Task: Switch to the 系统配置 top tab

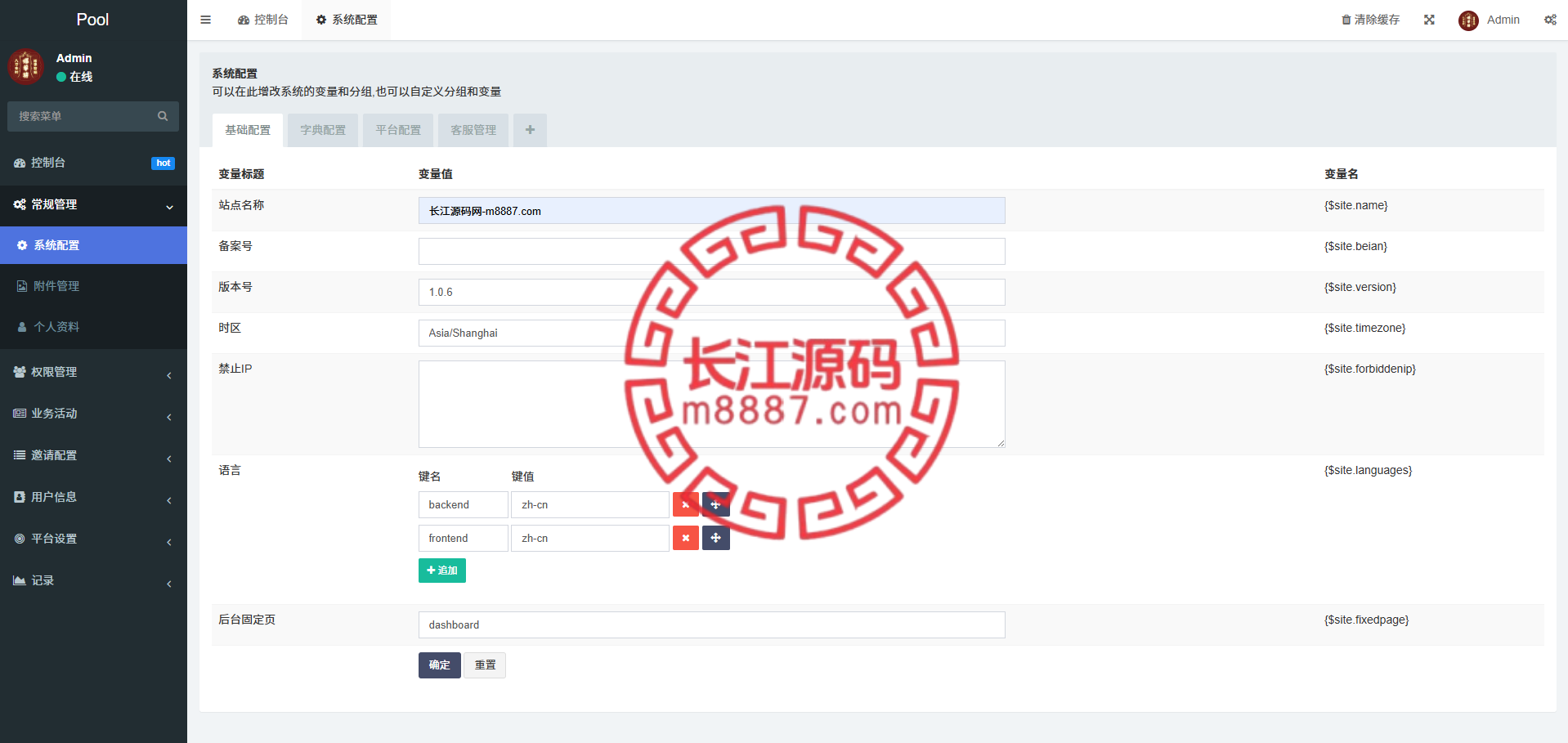Action: (x=347, y=20)
